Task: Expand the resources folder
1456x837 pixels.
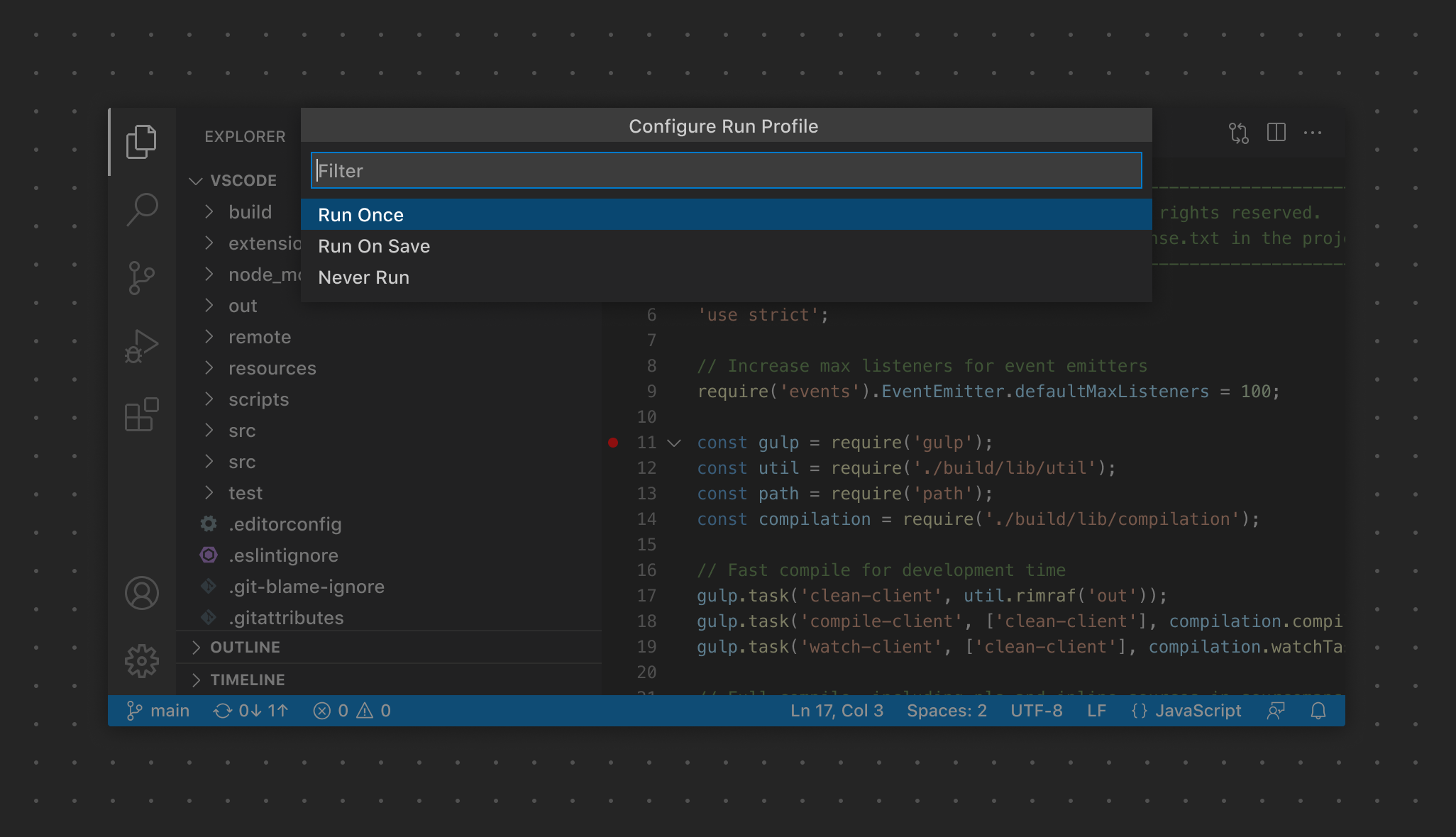Action: [x=272, y=368]
